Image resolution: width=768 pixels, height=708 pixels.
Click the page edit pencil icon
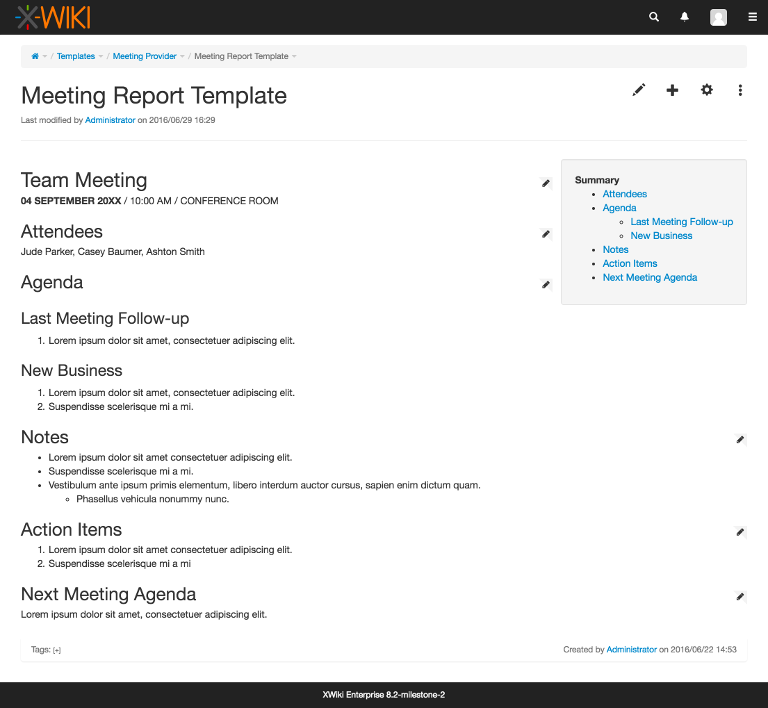tap(639, 90)
